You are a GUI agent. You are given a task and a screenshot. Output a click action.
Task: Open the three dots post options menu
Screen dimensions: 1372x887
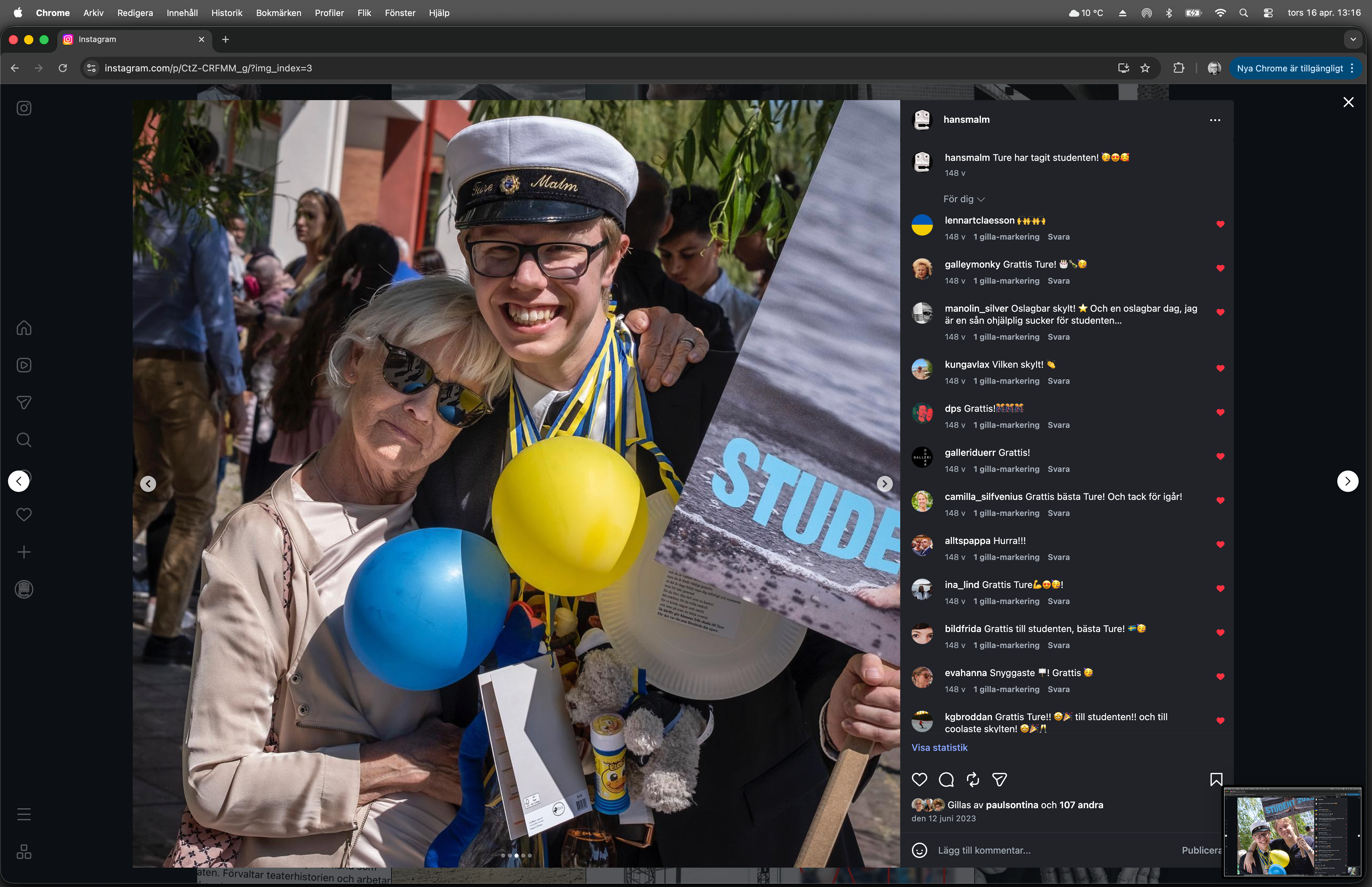point(1215,120)
